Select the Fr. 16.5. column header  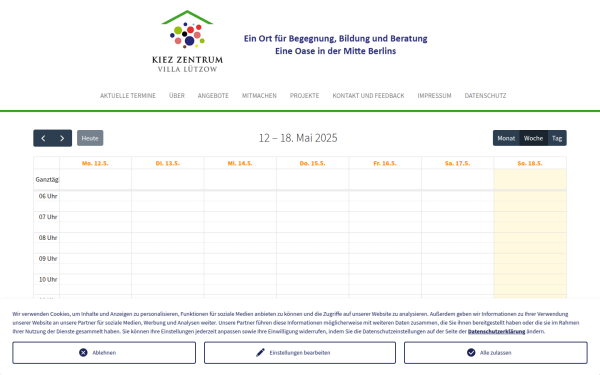[x=385, y=163]
